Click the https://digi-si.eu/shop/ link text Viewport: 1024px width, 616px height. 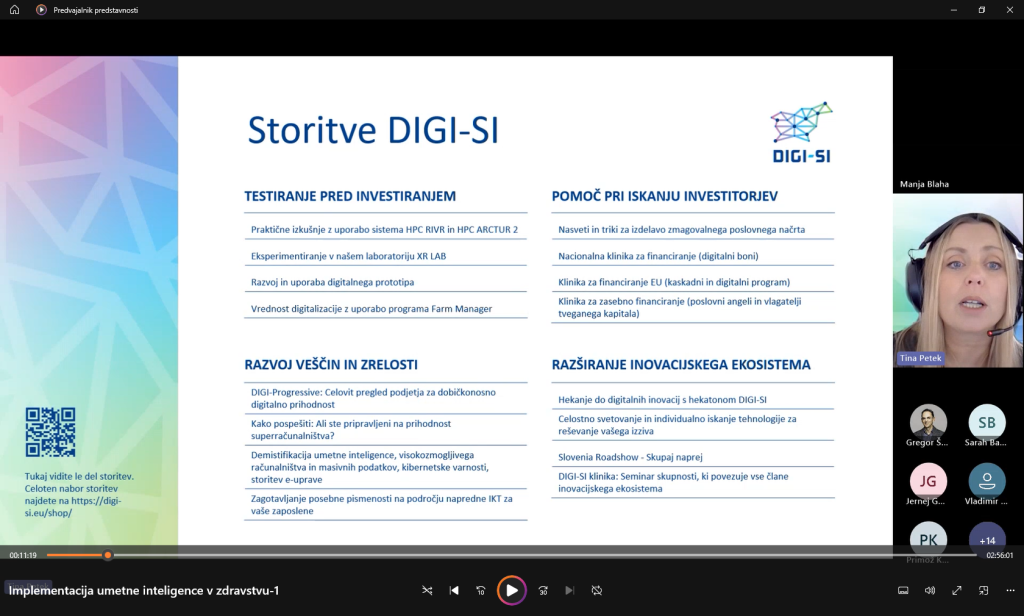[73, 507]
